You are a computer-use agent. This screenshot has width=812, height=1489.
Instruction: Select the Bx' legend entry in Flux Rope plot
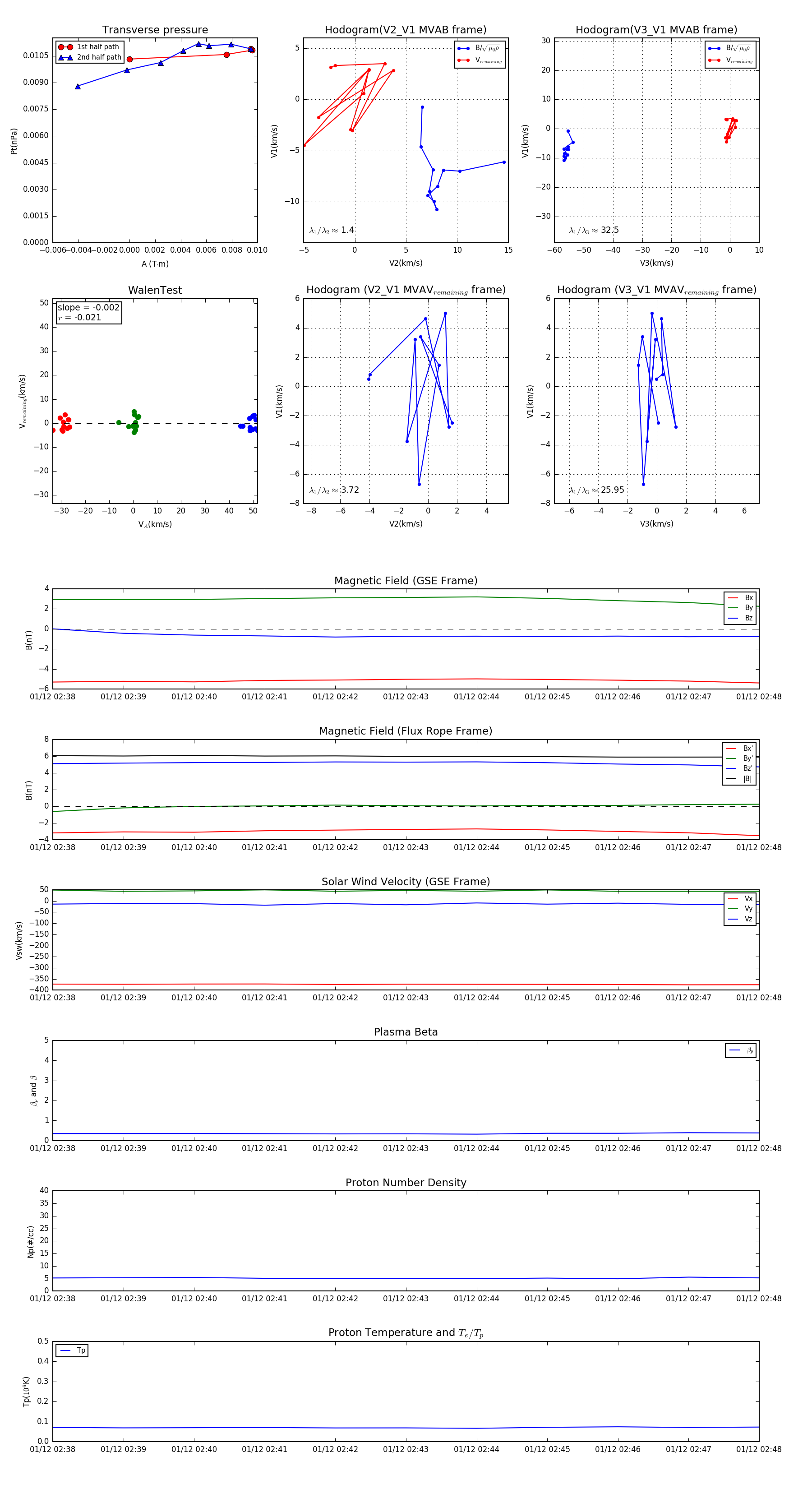[x=739, y=748]
